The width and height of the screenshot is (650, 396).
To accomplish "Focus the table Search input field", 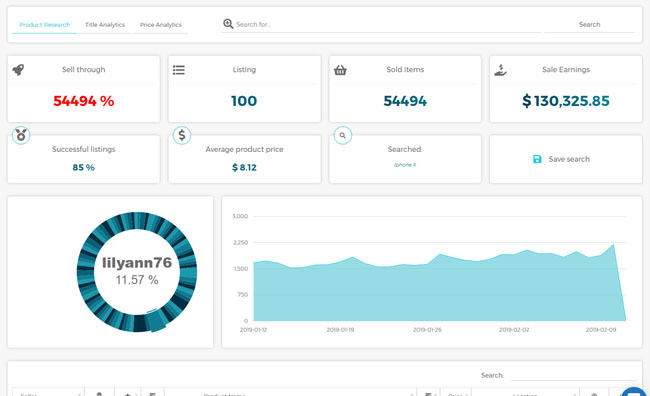I will pos(574,374).
